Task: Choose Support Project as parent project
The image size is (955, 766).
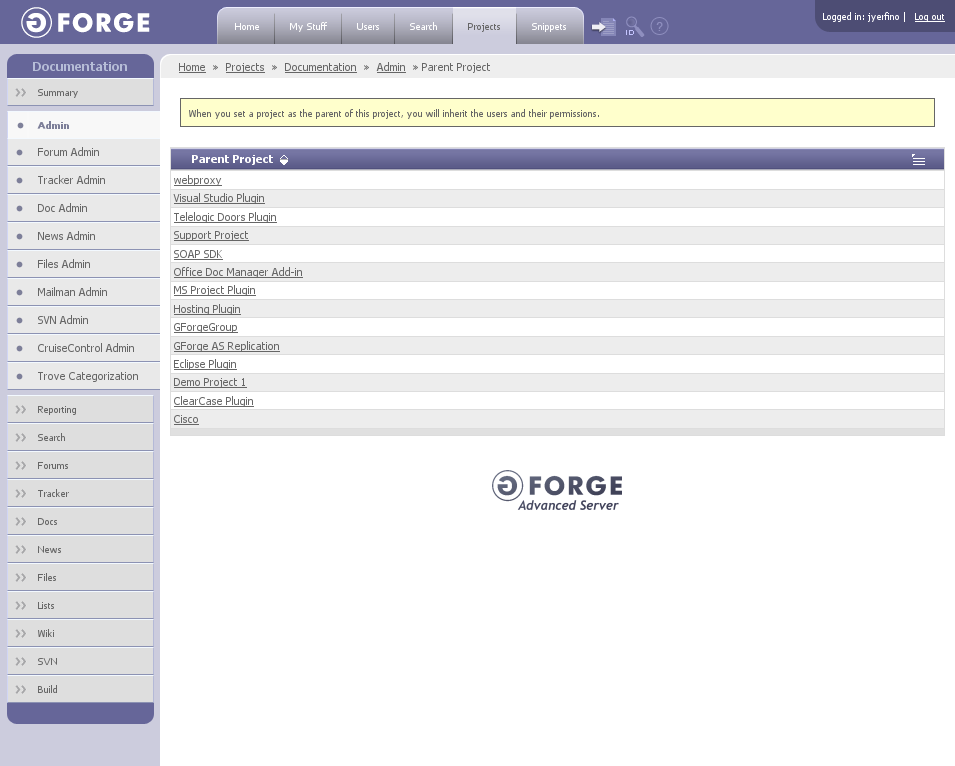Action: (211, 236)
